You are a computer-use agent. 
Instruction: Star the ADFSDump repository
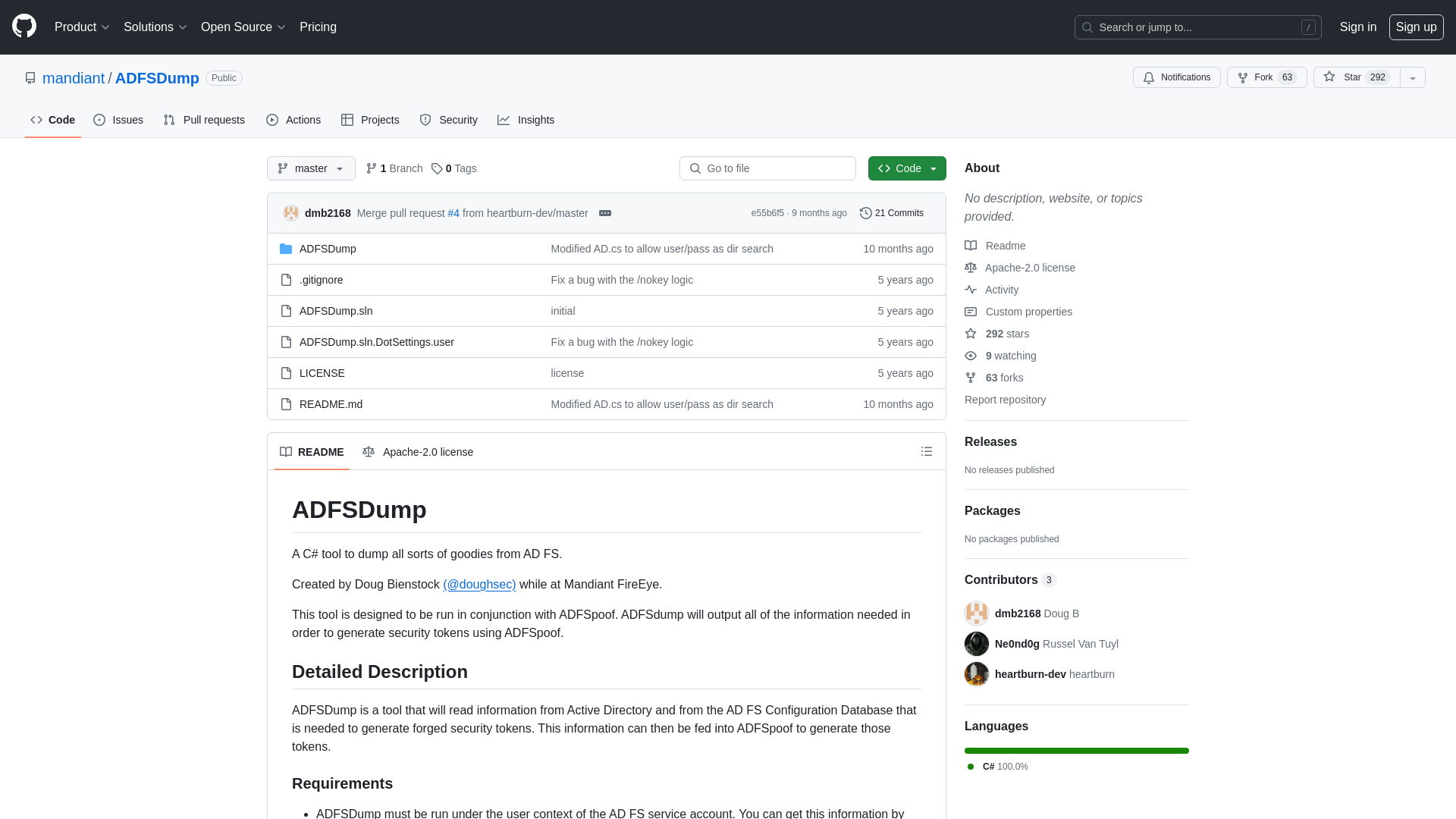1357,77
